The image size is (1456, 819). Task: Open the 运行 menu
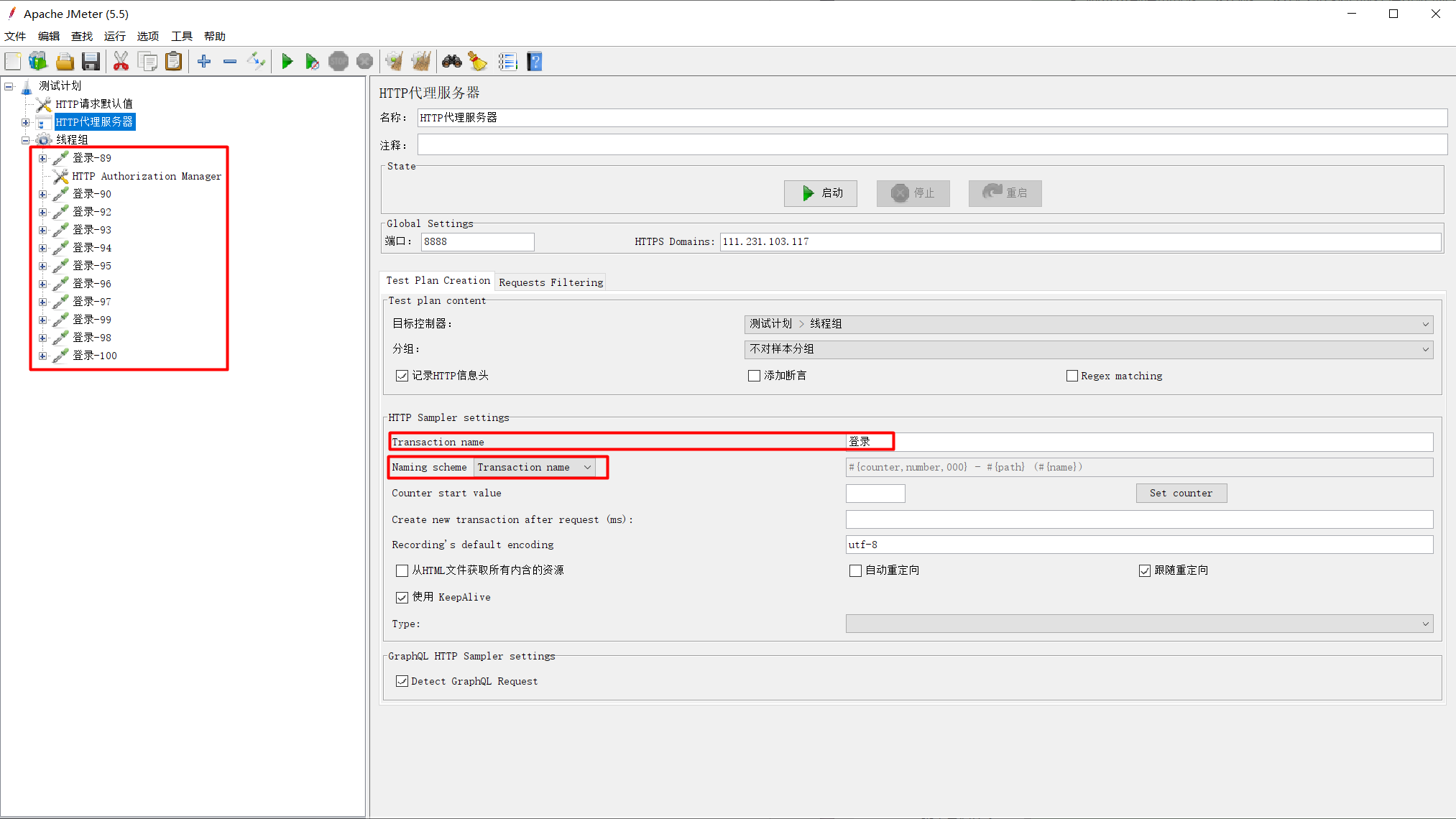pyautogui.click(x=115, y=36)
